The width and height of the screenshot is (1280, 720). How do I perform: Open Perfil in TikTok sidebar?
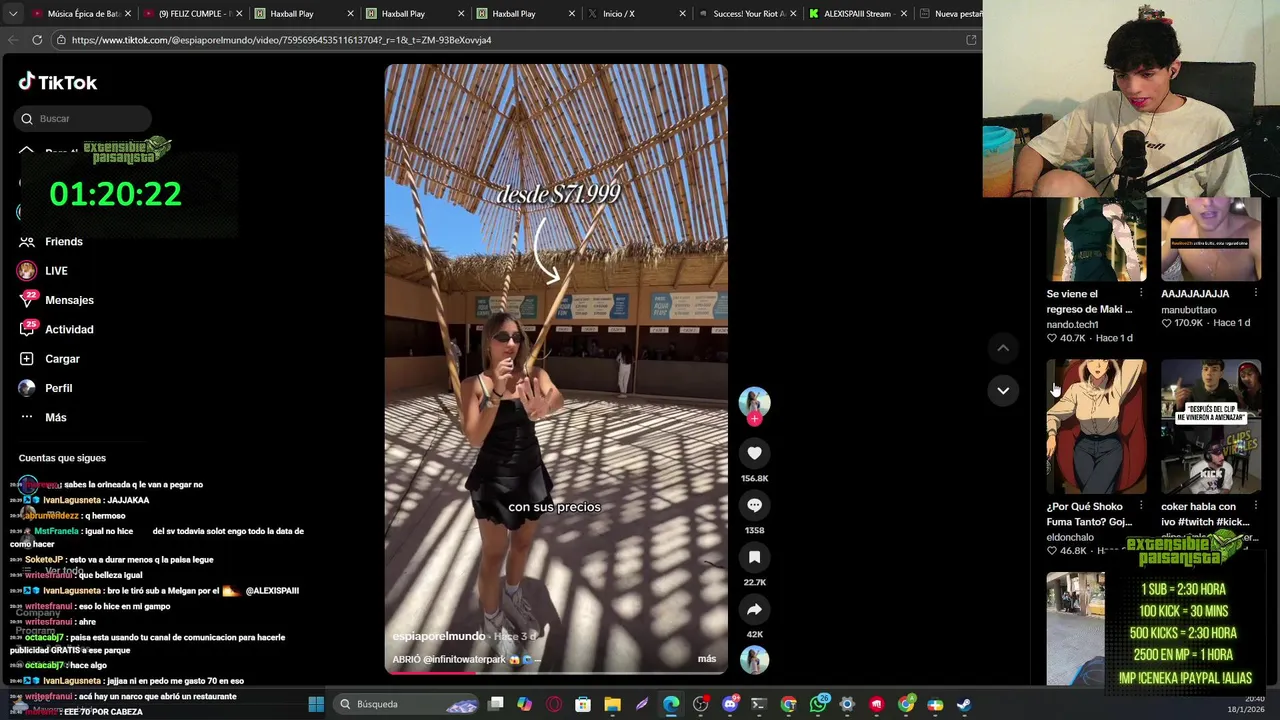click(x=45, y=388)
